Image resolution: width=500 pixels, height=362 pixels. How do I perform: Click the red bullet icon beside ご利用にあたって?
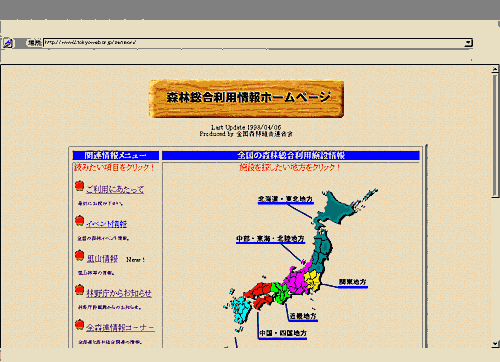tap(79, 186)
